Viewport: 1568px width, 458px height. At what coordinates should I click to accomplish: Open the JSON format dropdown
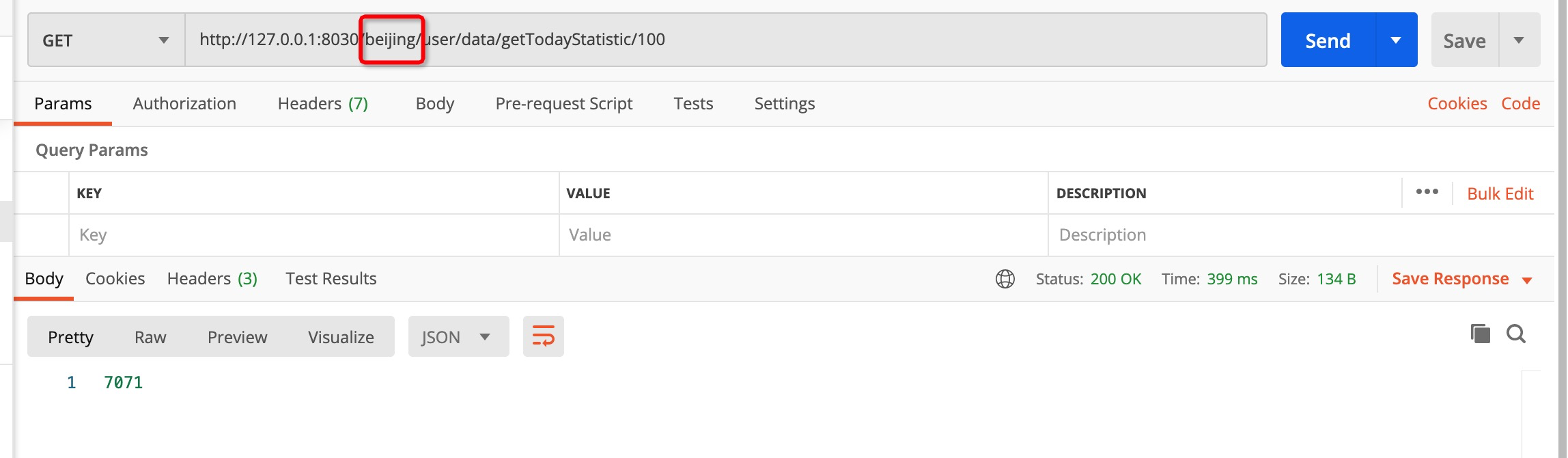458,337
